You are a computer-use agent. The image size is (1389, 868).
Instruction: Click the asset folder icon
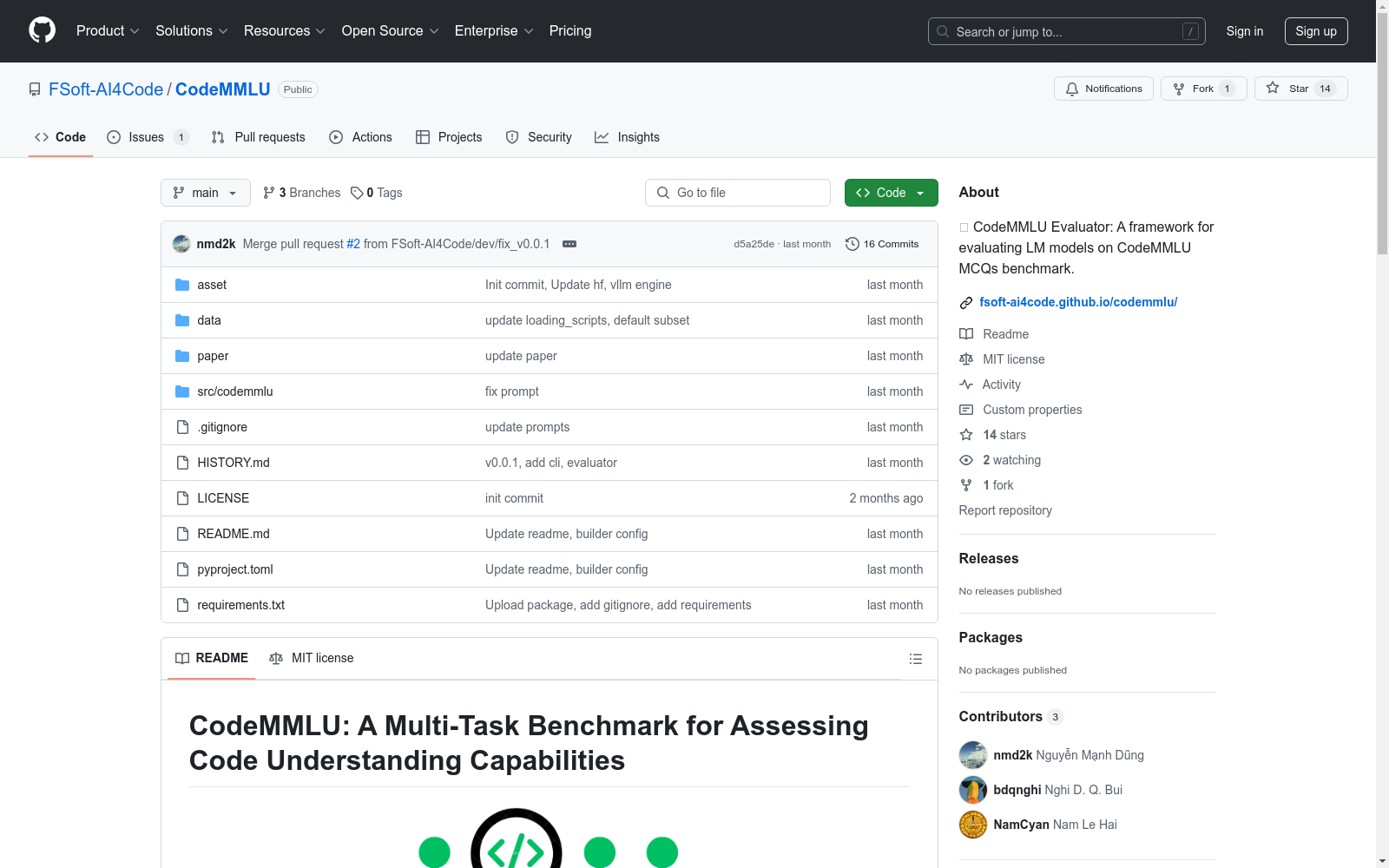[x=182, y=285]
